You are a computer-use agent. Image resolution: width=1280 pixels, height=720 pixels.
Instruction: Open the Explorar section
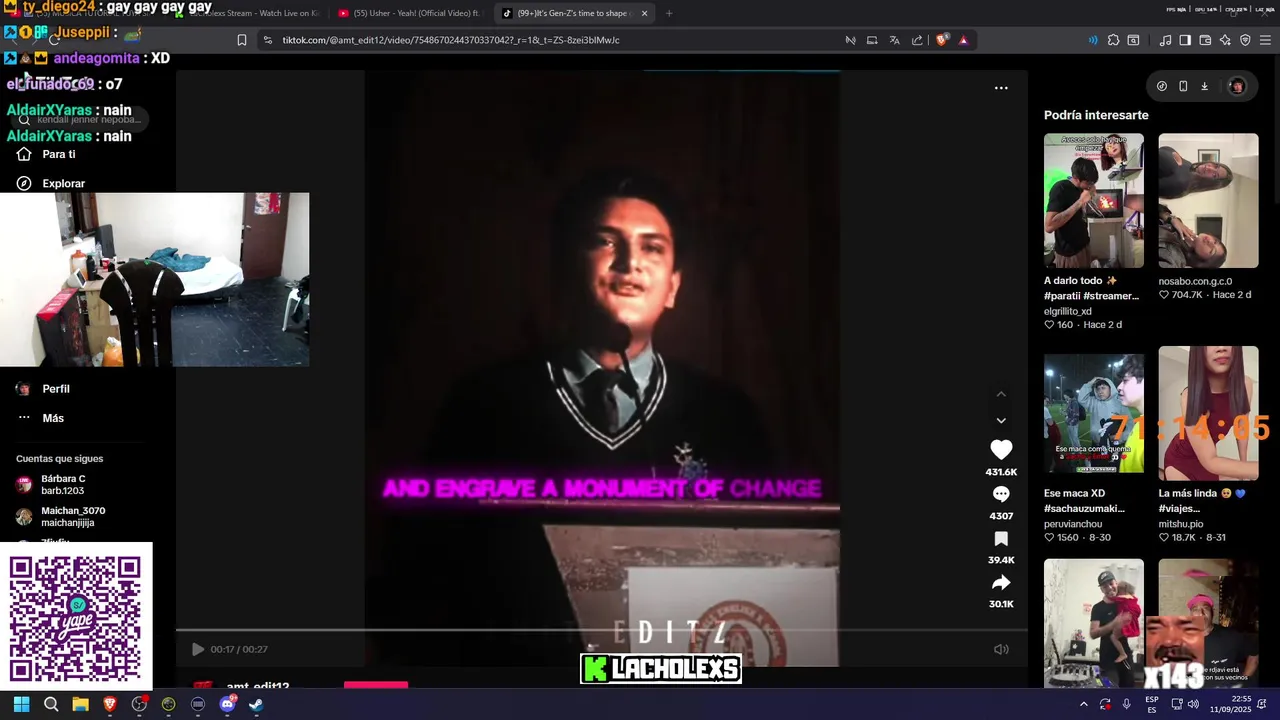tap(63, 183)
